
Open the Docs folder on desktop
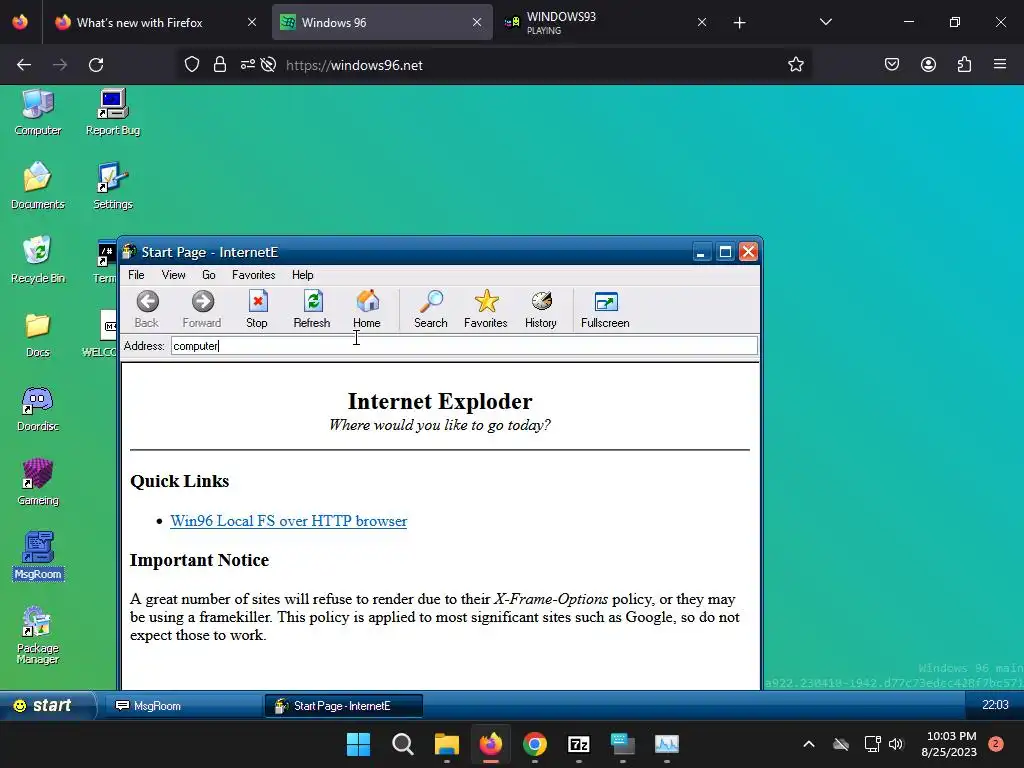pos(38,335)
